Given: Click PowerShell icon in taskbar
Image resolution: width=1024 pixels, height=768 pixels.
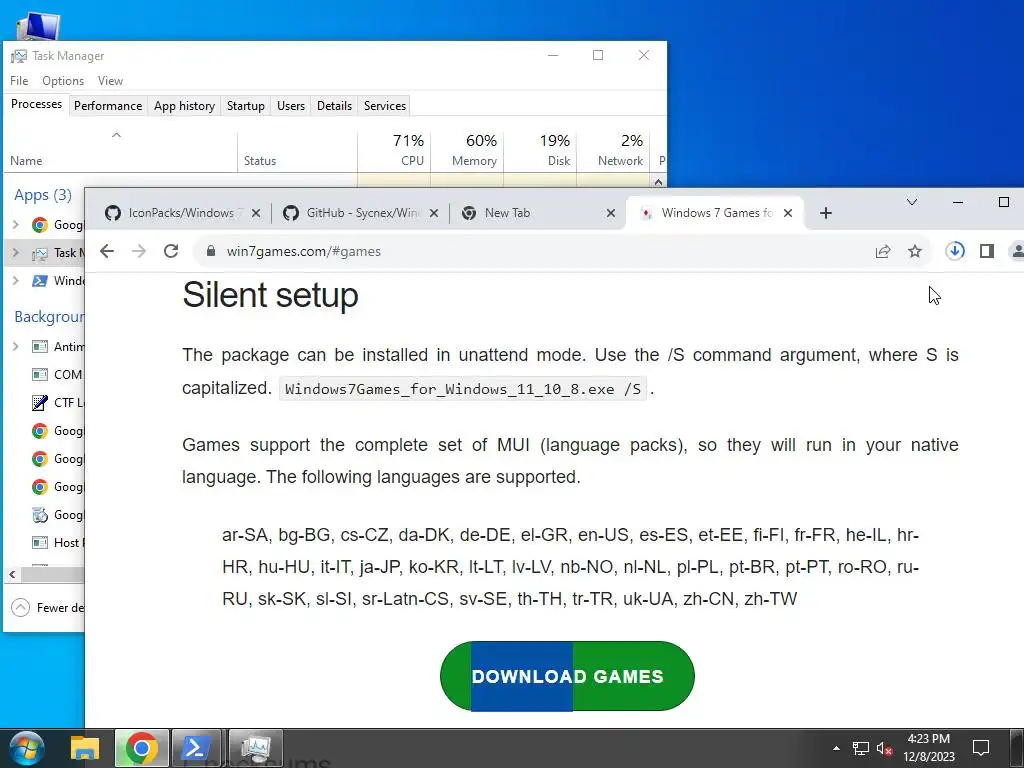Looking at the screenshot, I should point(198,748).
